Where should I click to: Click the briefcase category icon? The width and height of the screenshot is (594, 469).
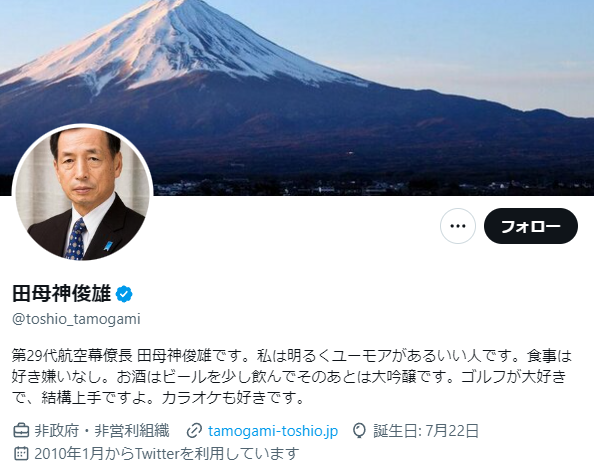21,431
